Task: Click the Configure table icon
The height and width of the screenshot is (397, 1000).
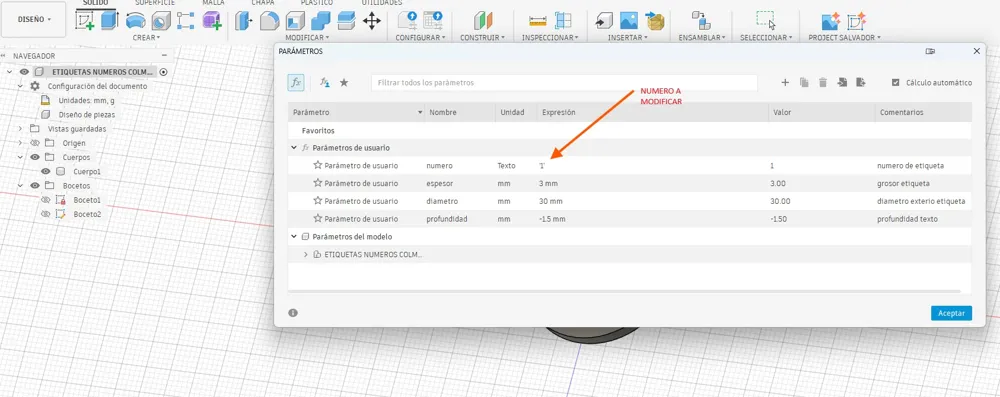Action: (x=433, y=20)
